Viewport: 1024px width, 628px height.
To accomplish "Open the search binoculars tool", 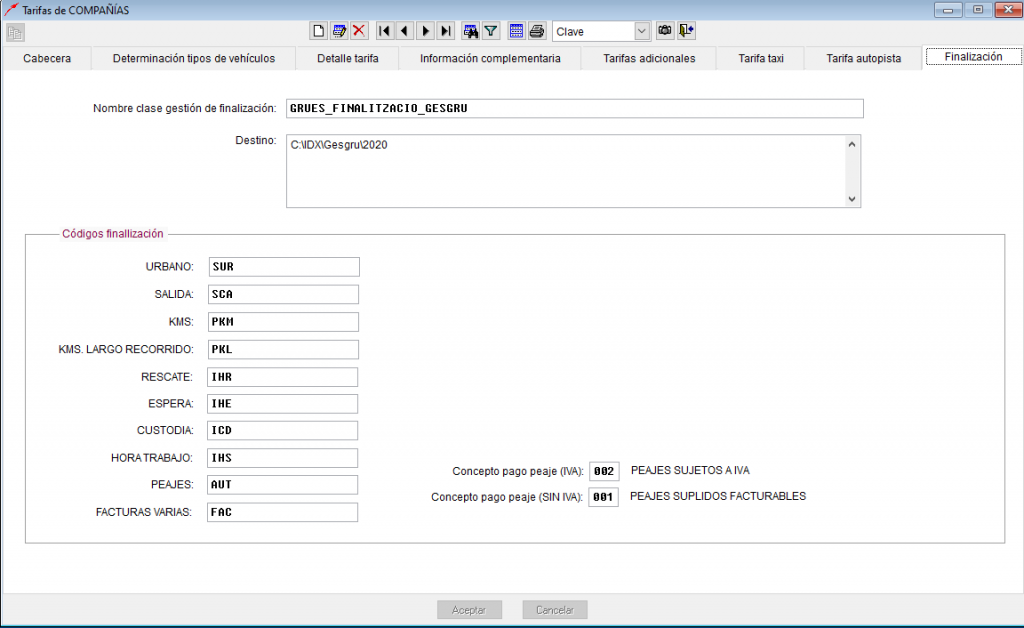I will pos(470,31).
